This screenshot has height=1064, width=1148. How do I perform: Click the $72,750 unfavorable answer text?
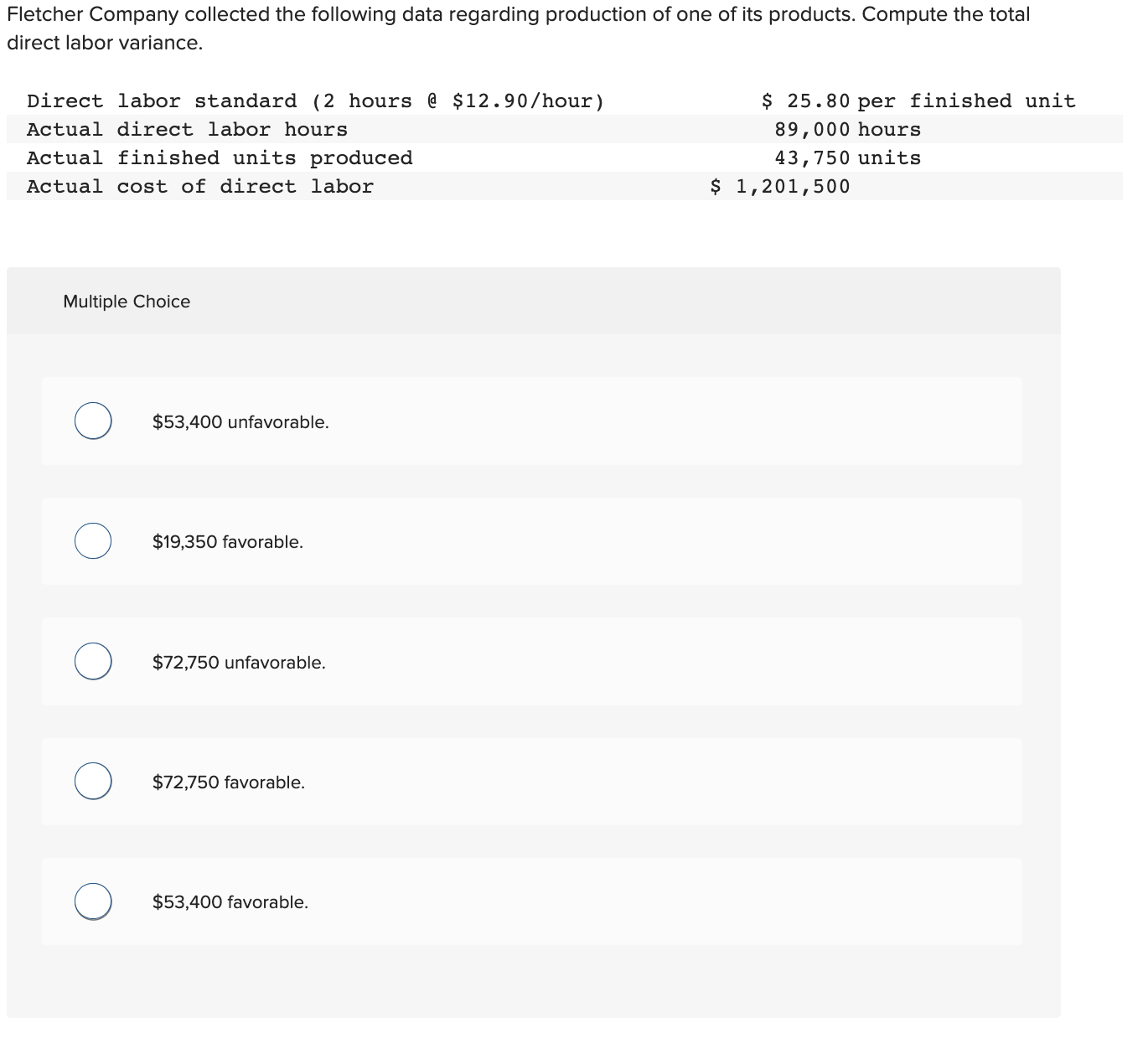tap(239, 662)
